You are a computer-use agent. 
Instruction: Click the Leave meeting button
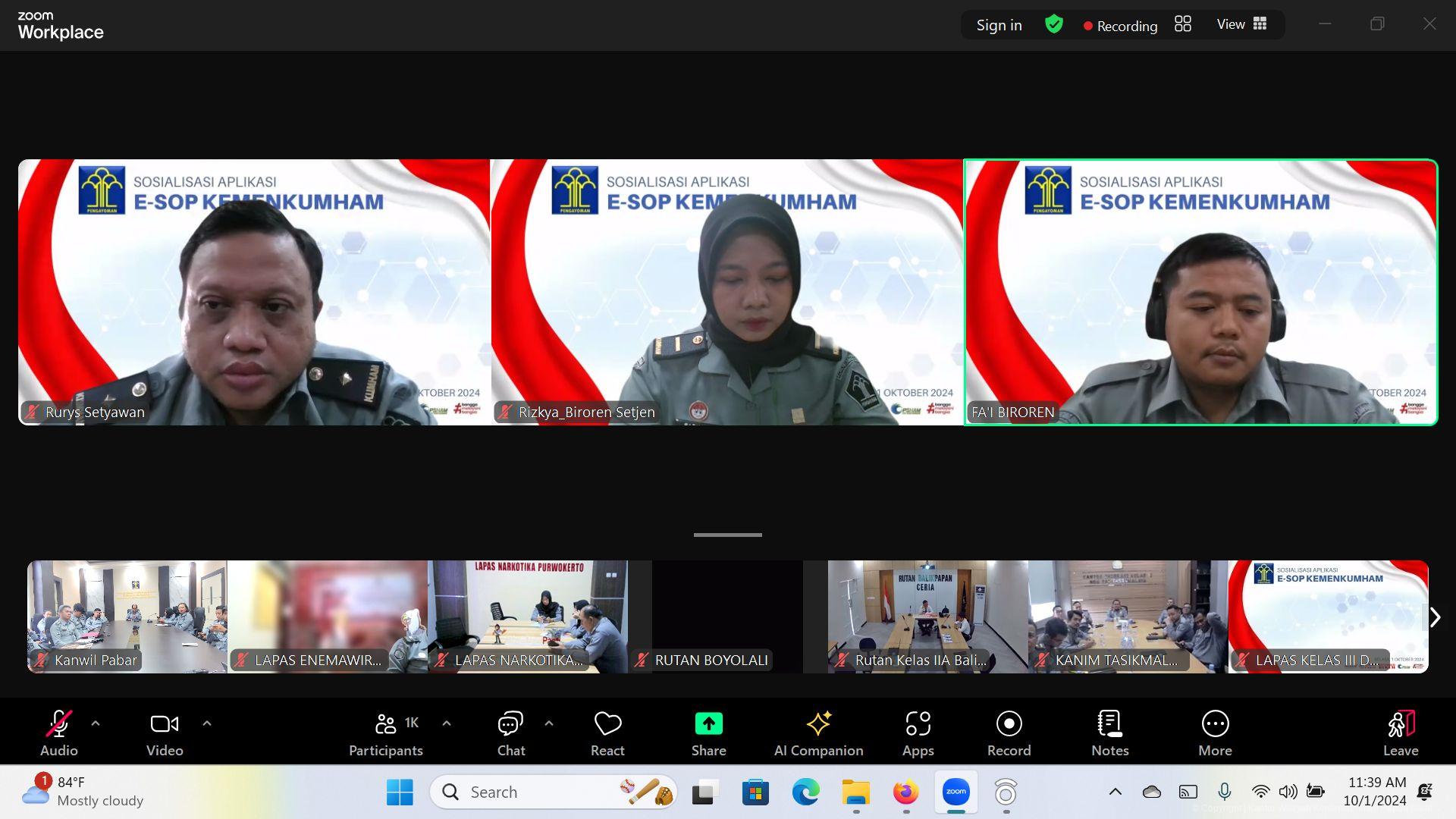tap(1401, 733)
